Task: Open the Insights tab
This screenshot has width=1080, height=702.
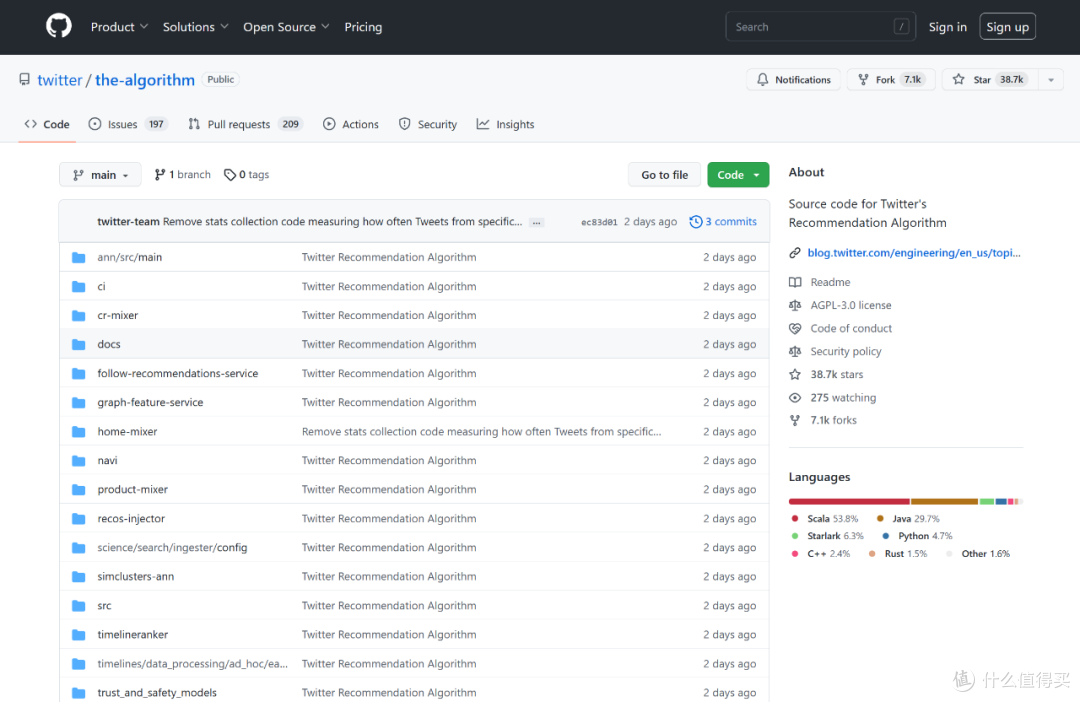Action: tap(506, 124)
